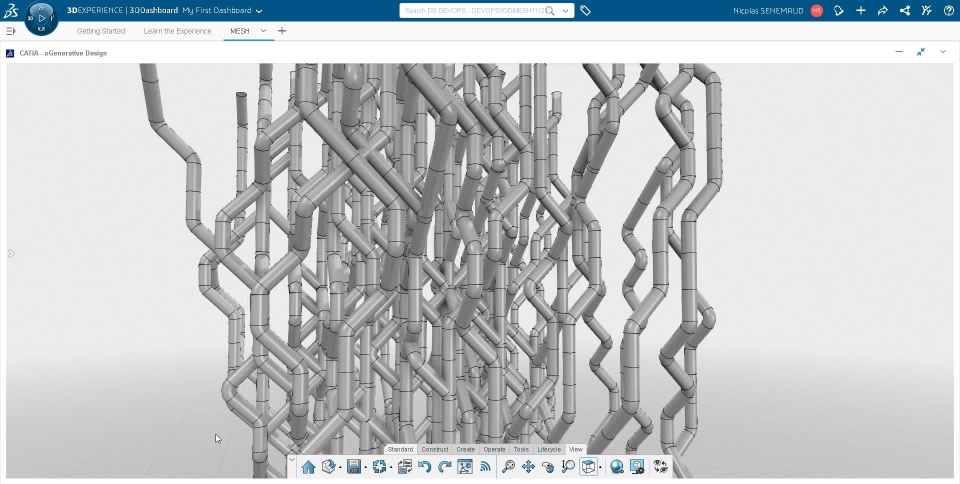Viewport: 960px width, 484px height.
Task: Select the Zoom In Out magnifier tool
Action: tap(568, 467)
